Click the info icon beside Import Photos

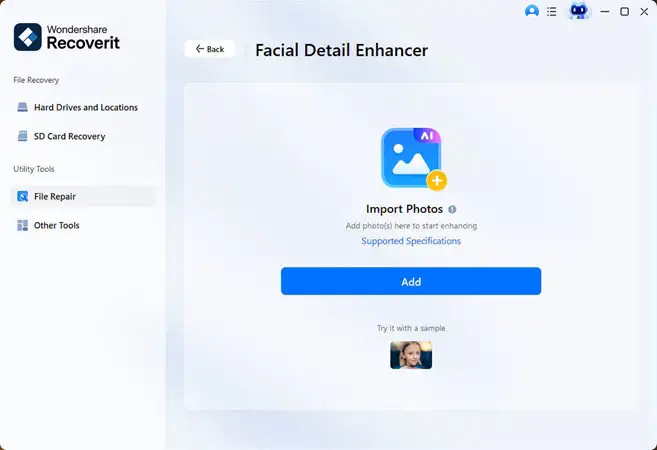(452, 209)
